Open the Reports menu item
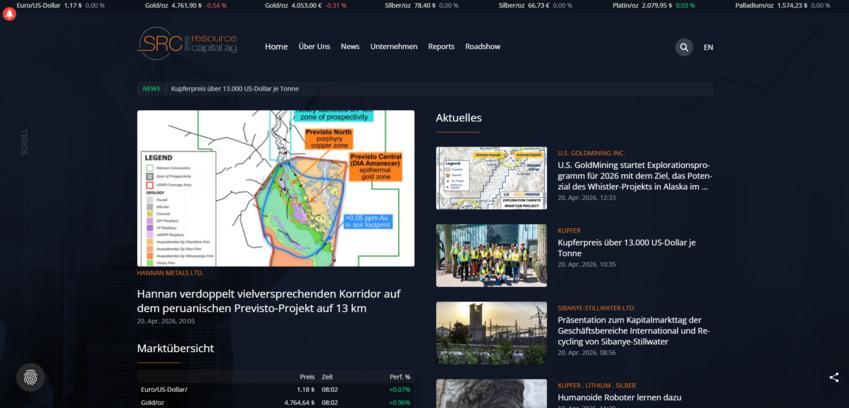Image resolution: width=849 pixels, height=408 pixels. 441,47
